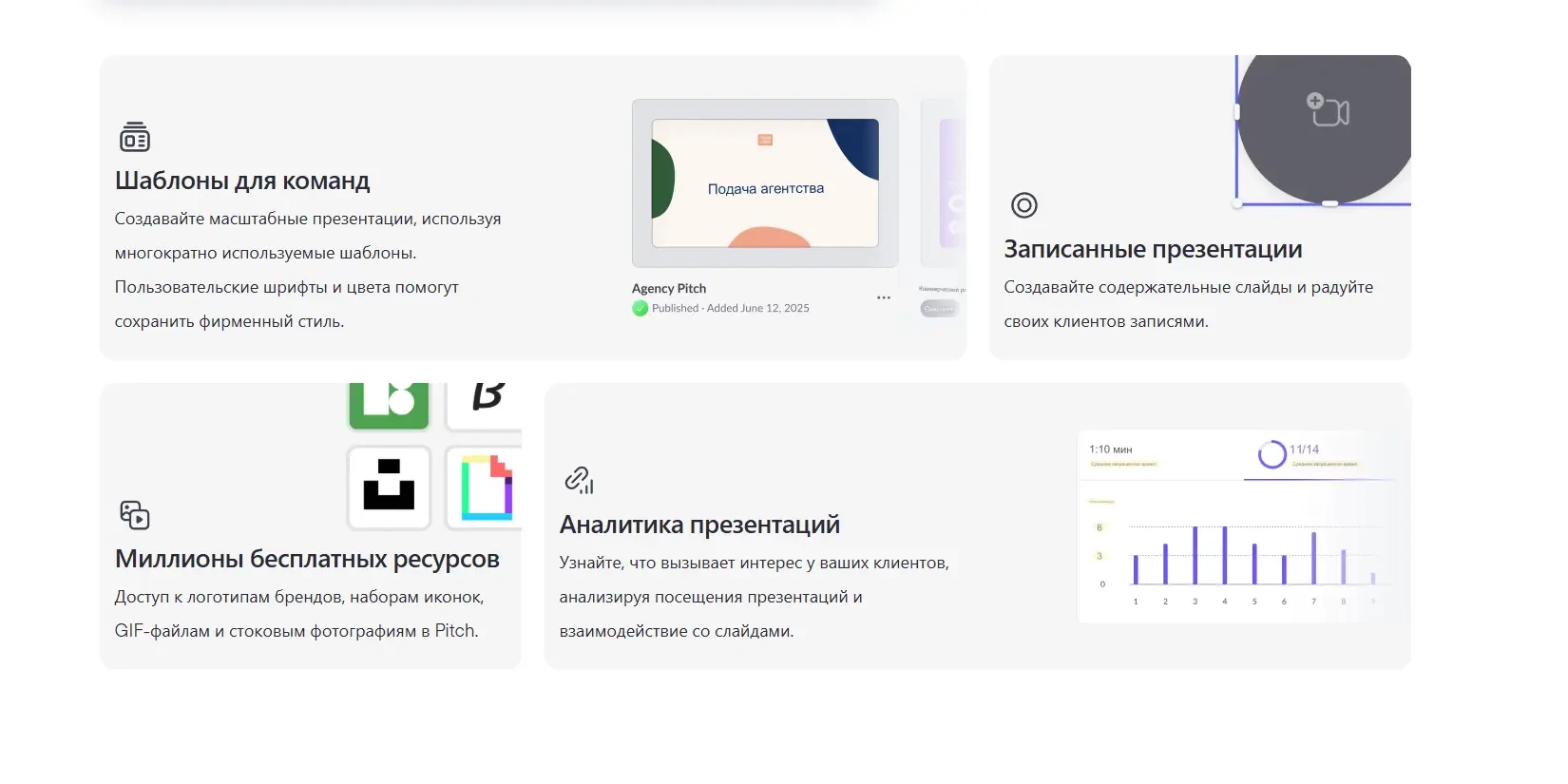This screenshot has width=1568, height=784.
Task: Click the text своих клиентов записями
Action: 1106,321
